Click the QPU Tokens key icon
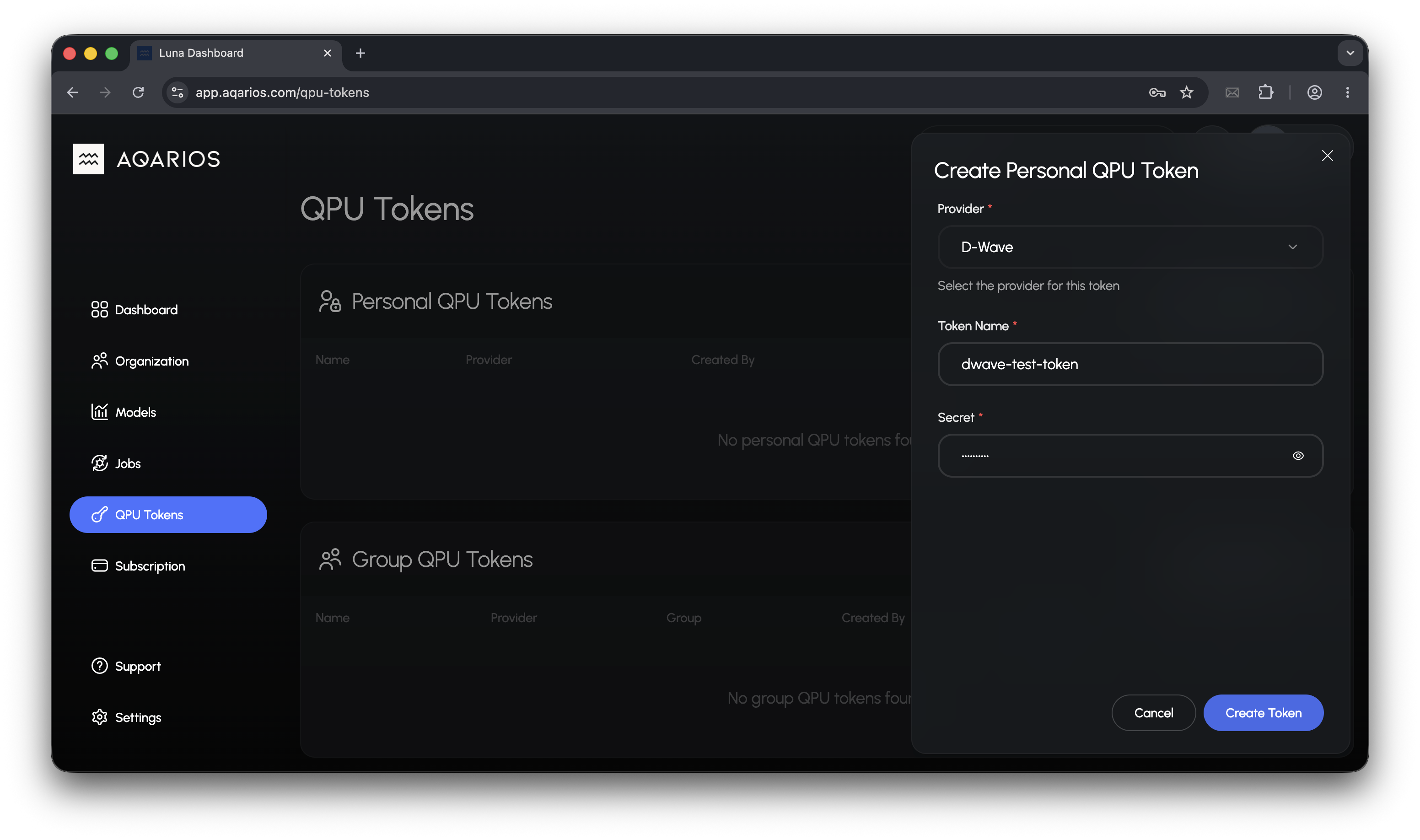This screenshot has width=1420, height=840. [100, 515]
